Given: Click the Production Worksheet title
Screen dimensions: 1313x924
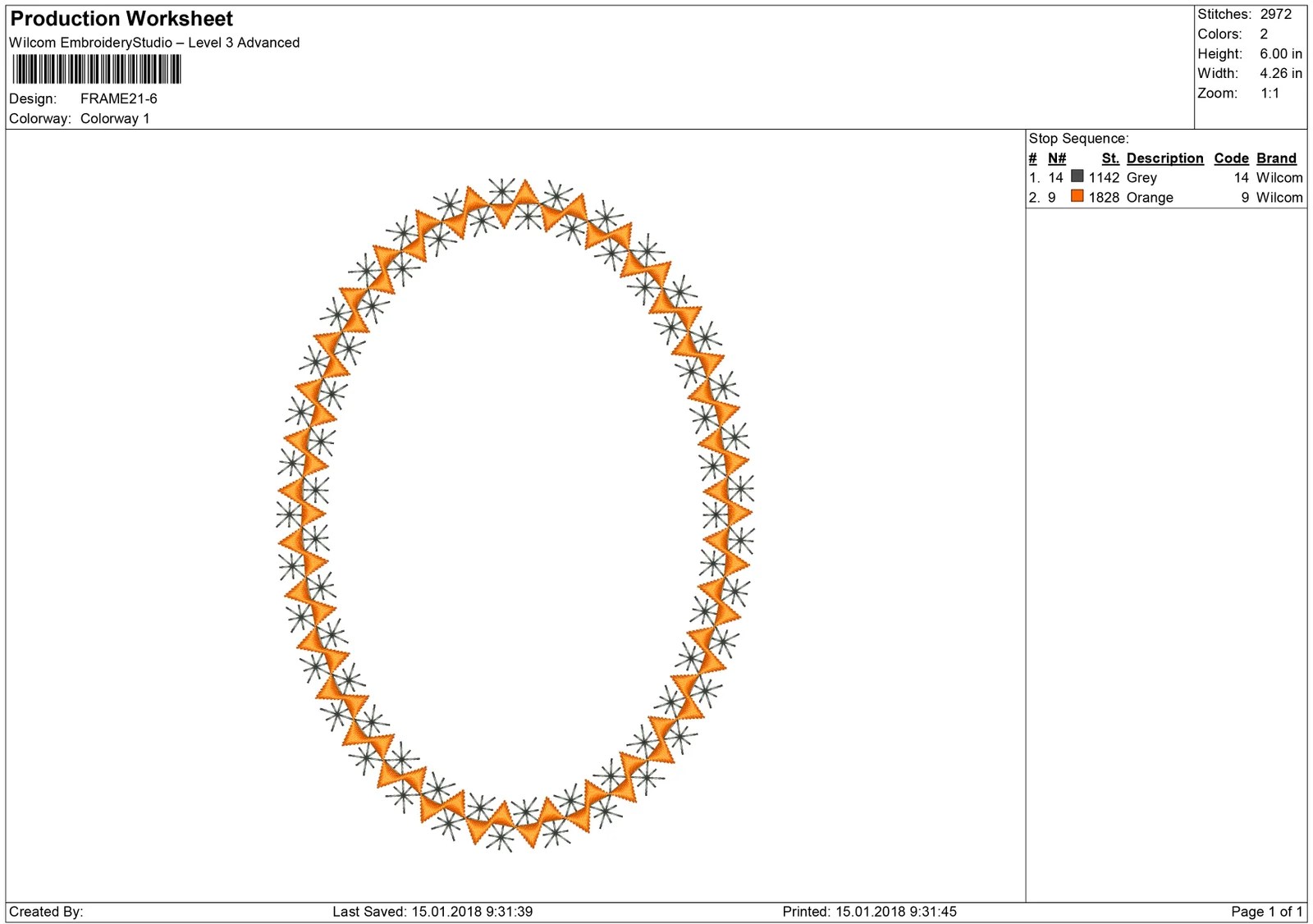Looking at the screenshot, I should click(121, 19).
